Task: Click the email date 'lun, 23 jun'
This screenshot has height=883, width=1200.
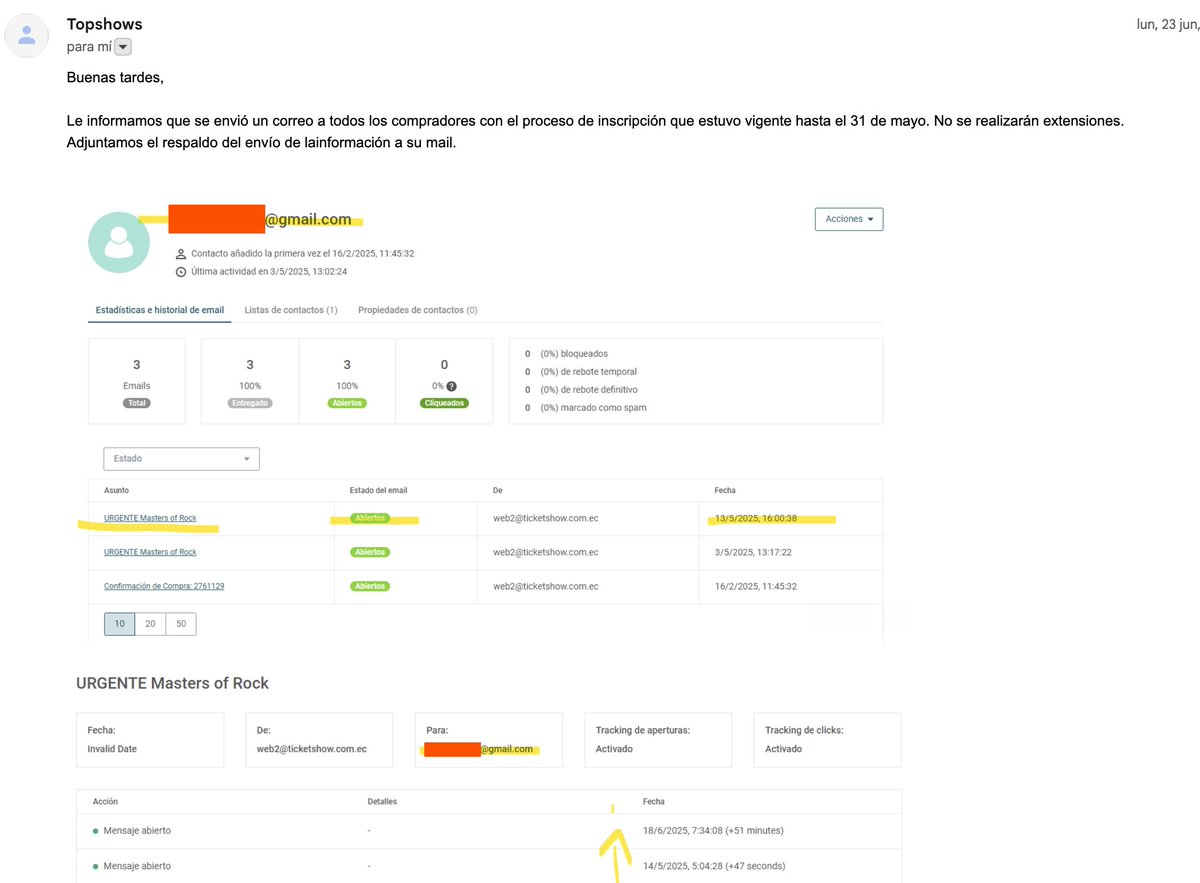Action: click(1168, 24)
